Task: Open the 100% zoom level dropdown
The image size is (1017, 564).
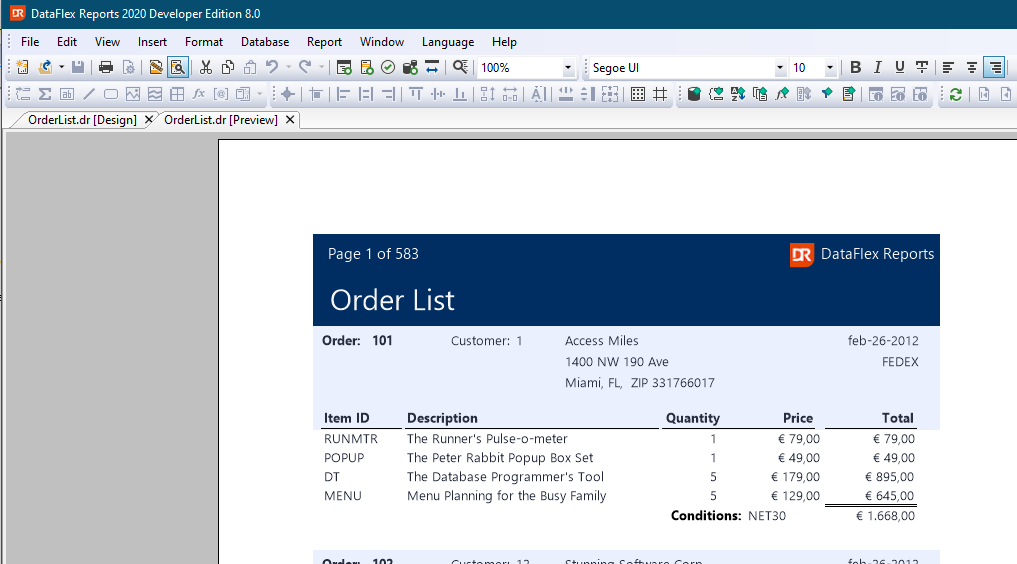Action: tap(568, 67)
